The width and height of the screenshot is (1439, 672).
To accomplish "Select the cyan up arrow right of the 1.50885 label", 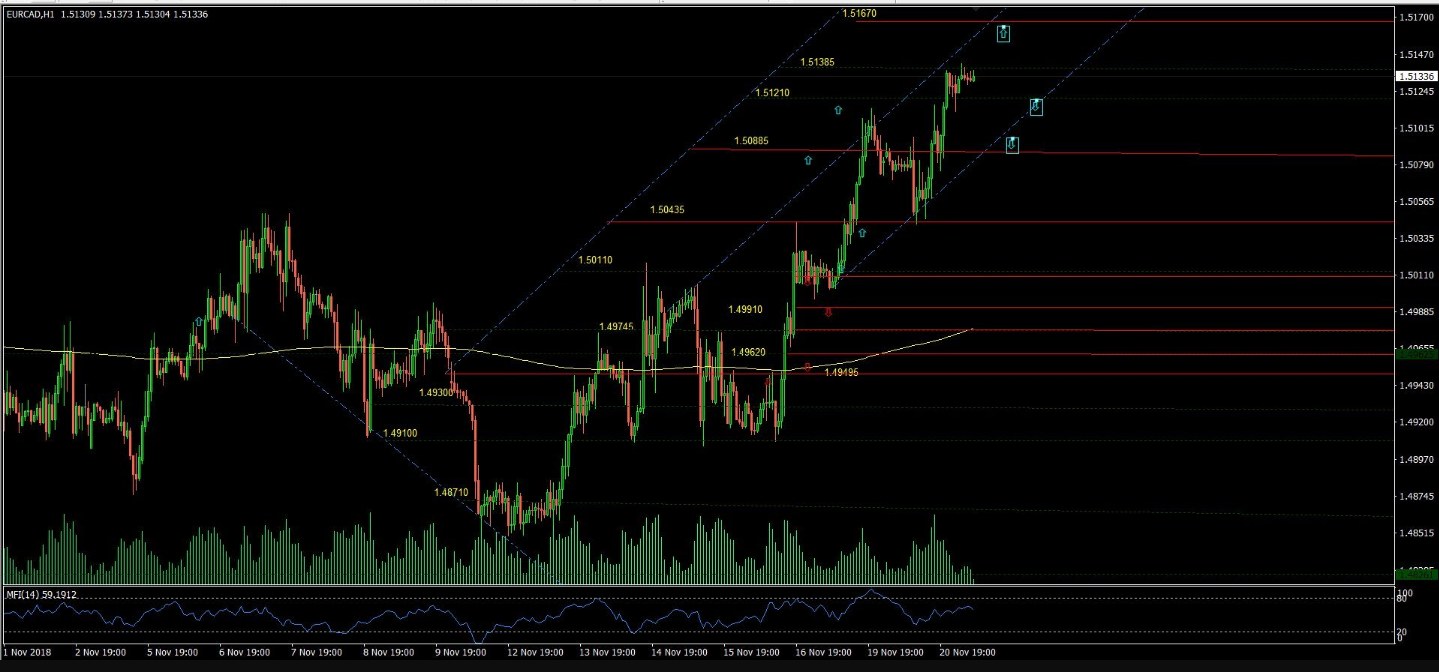I will coord(808,160).
